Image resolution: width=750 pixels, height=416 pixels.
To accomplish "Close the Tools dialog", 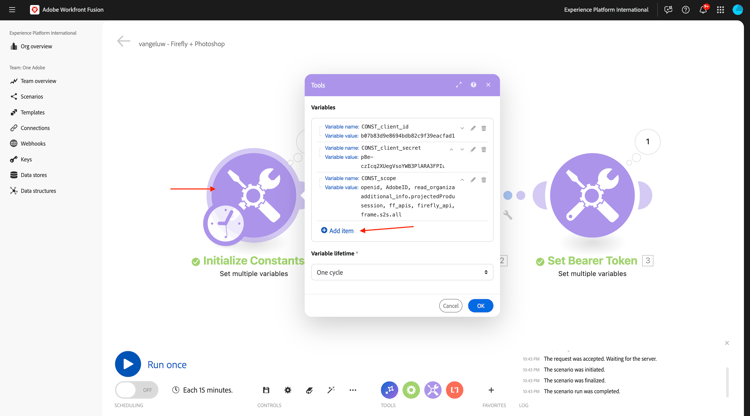I will pos(488,85).
